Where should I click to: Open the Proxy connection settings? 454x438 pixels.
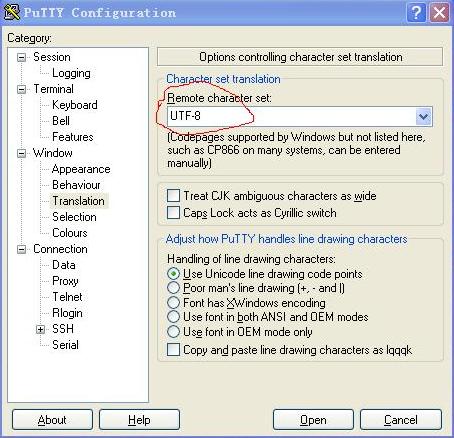(x=65, y=281)
